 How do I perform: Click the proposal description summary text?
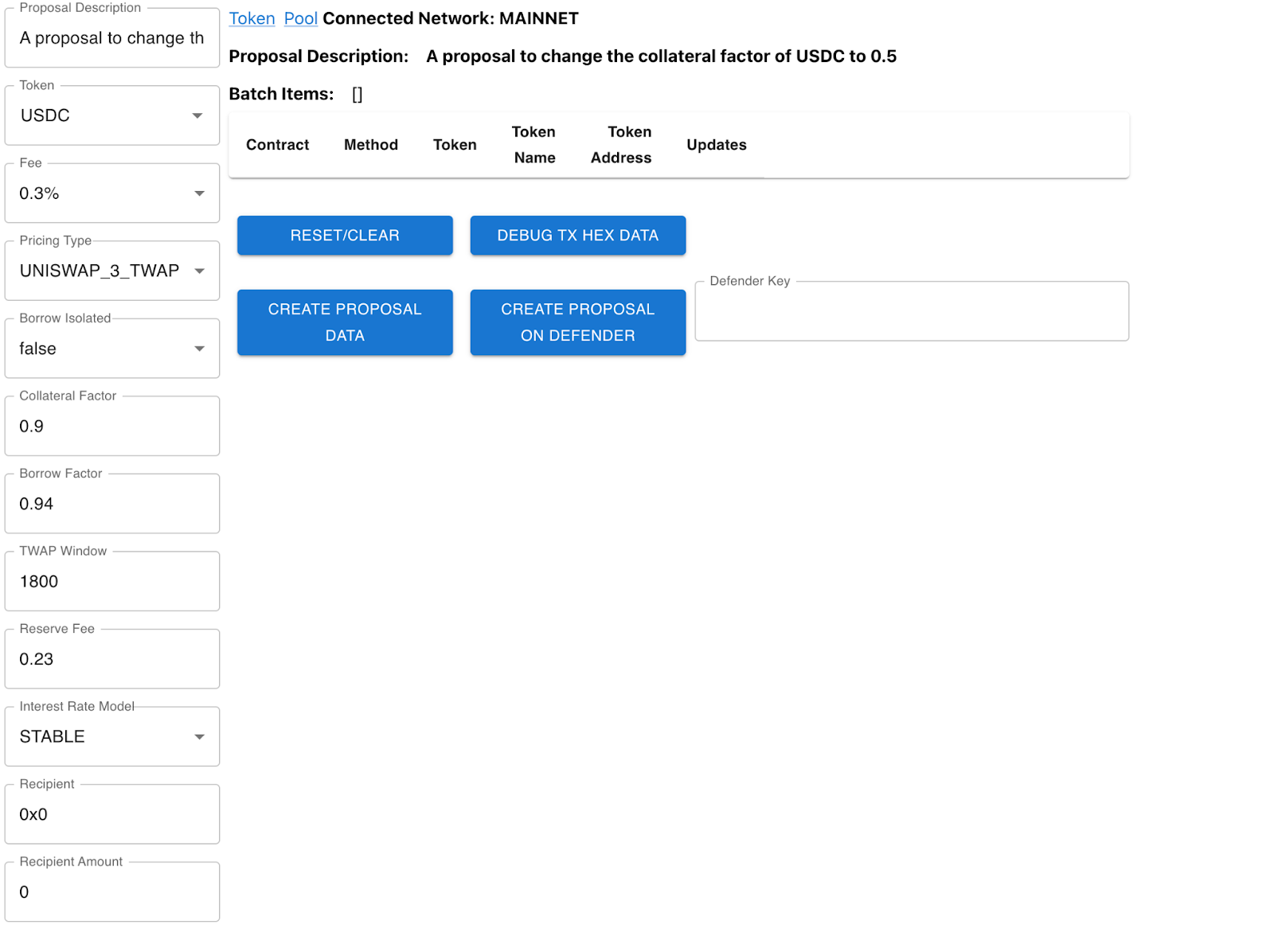coord(661,57)
